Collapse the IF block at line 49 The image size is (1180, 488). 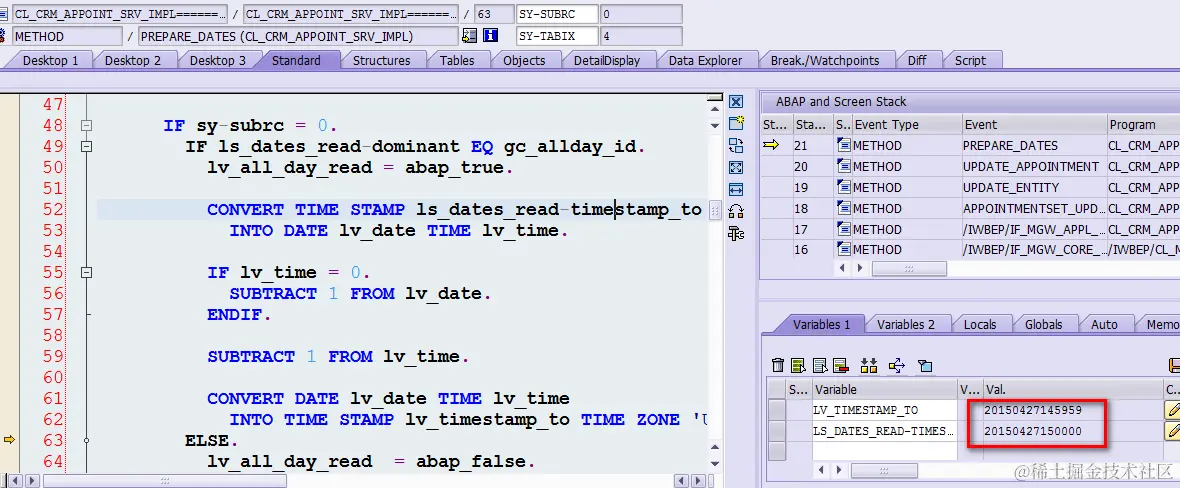pyautogui.click(x=87, y=147)
